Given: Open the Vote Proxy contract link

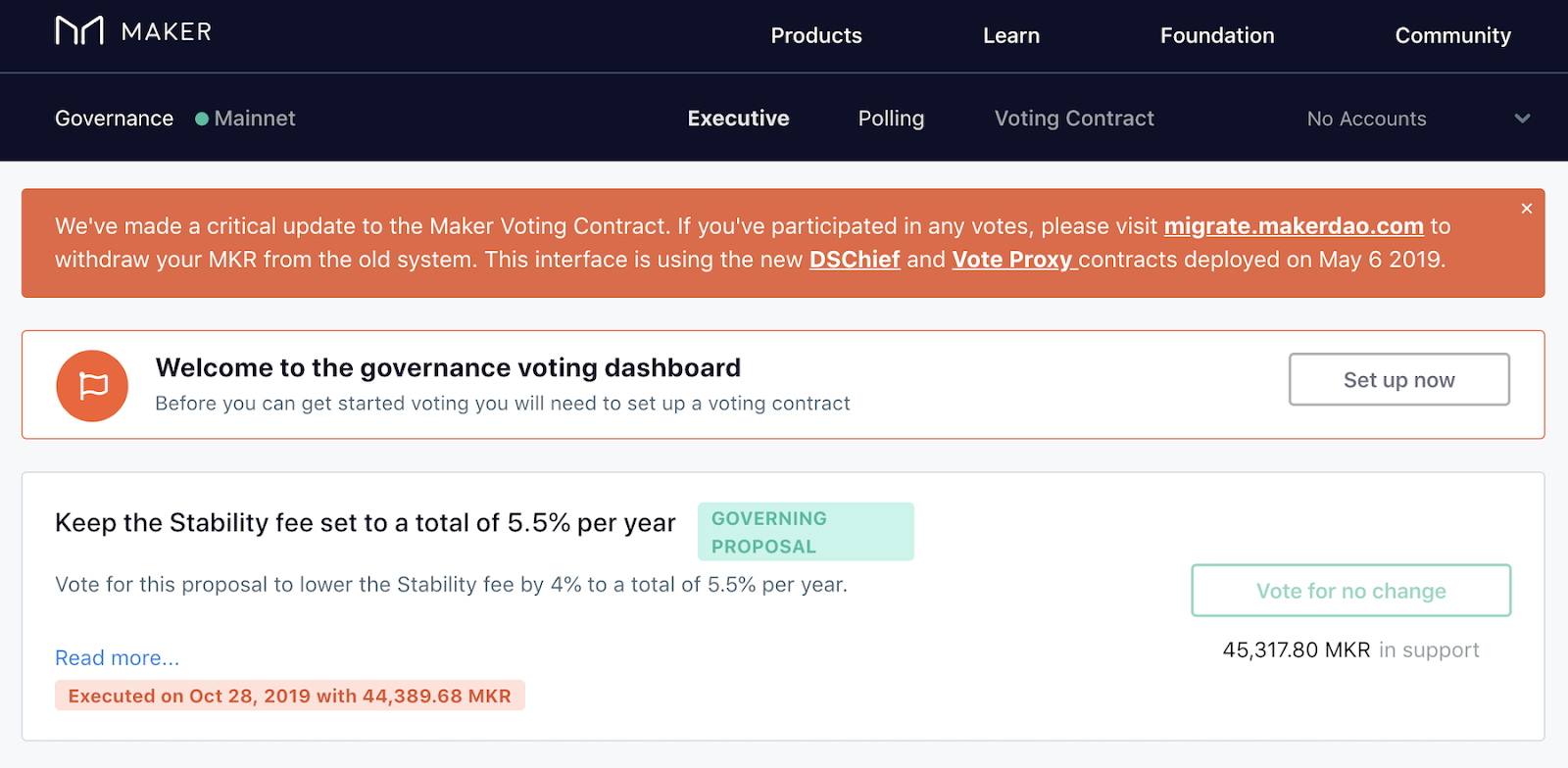Looking at the screenshot, I should (x=1012, y=260).
